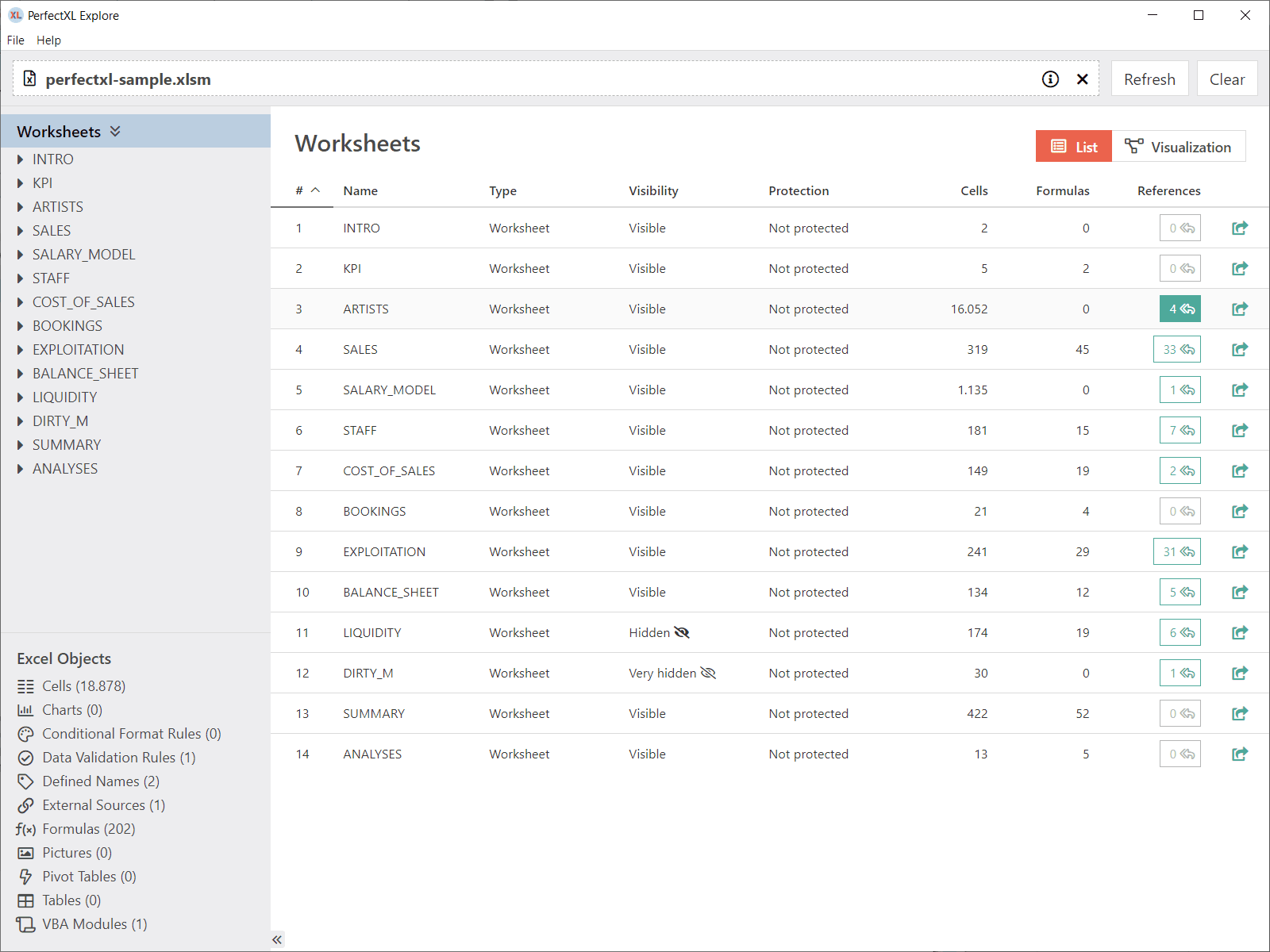Image resolution: width=1270 pixels, height=952 pixels.
Task: Open VBA Modules (1) item
Action: point(94,924)
